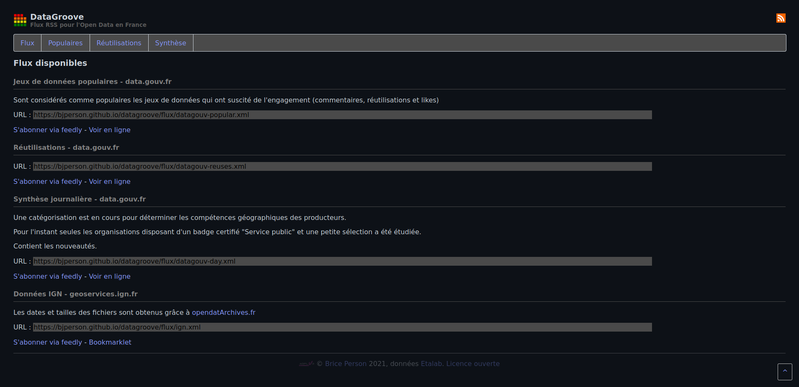The height and width of the screenshot is (387, 799).
Task: Go to the Réutilisations tab
Action: coord(119,43)
